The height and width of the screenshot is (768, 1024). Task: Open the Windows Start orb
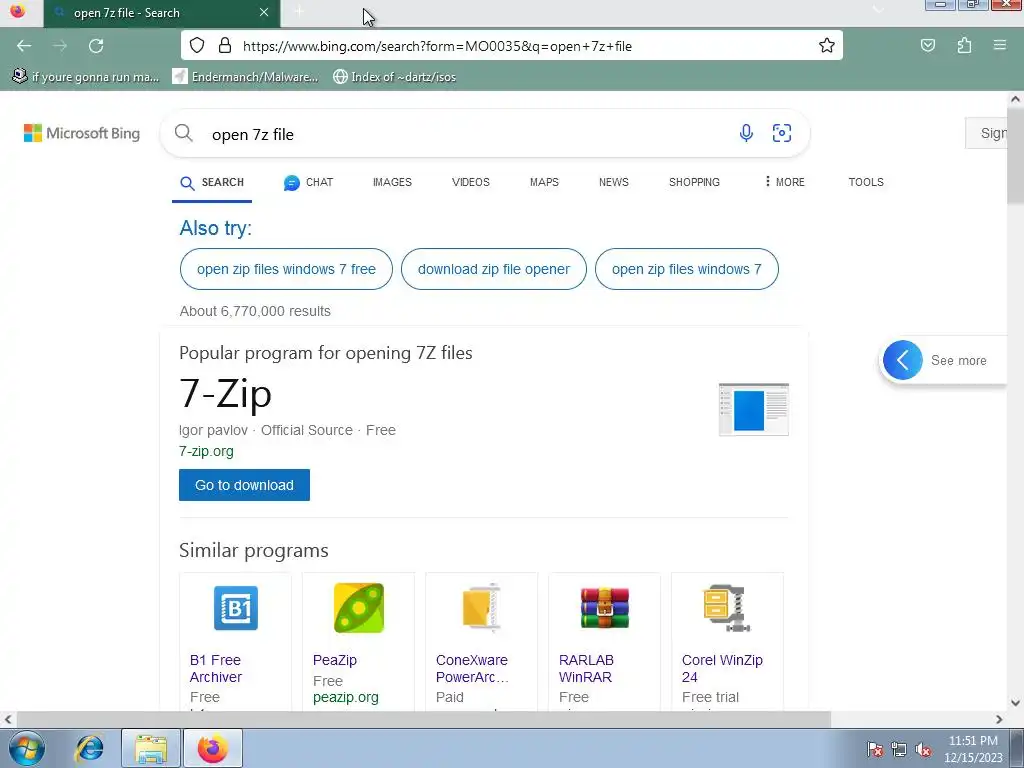pos(27,748)
